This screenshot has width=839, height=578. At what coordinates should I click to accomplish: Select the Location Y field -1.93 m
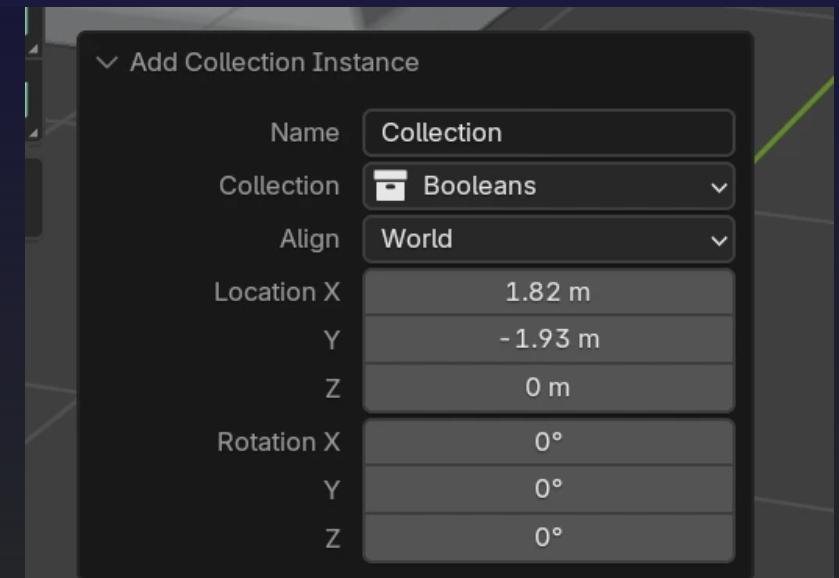(x=548, y=339)
